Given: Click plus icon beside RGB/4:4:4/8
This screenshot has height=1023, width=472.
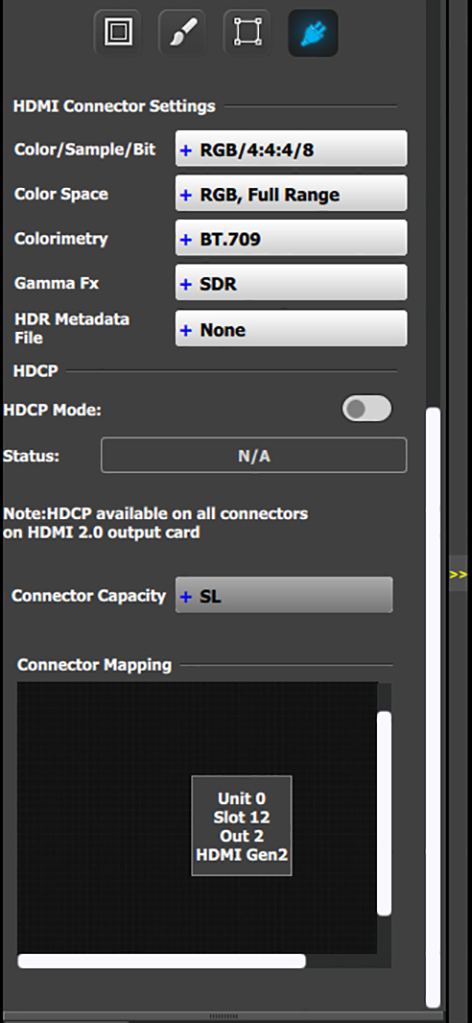Looking at the screenshot, I should (x=186, y=150).
